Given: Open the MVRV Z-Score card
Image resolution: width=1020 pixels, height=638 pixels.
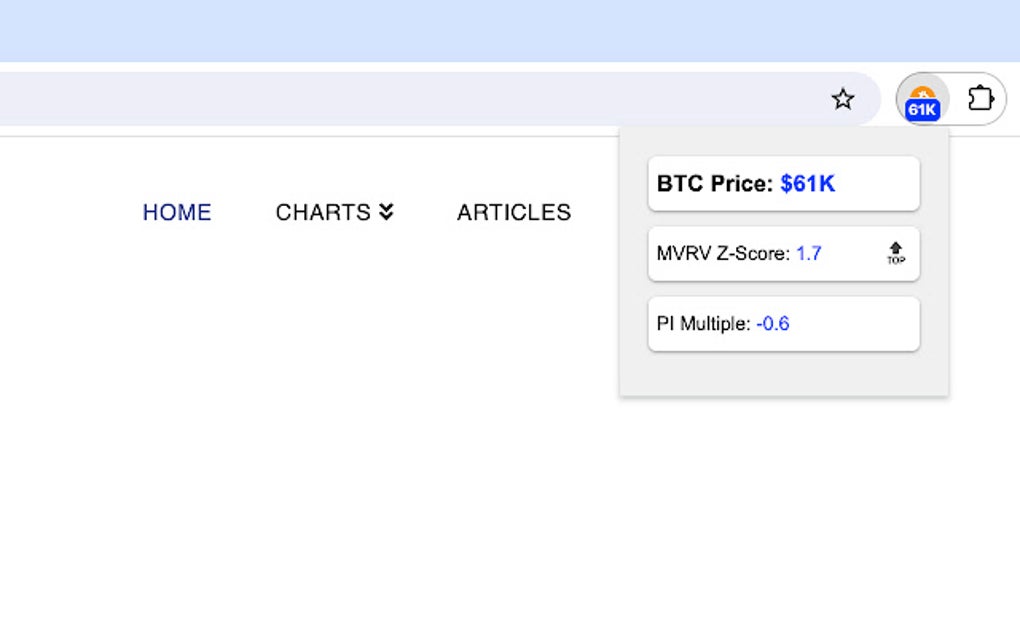Looking at the screenshot, I should coord(783,254).
